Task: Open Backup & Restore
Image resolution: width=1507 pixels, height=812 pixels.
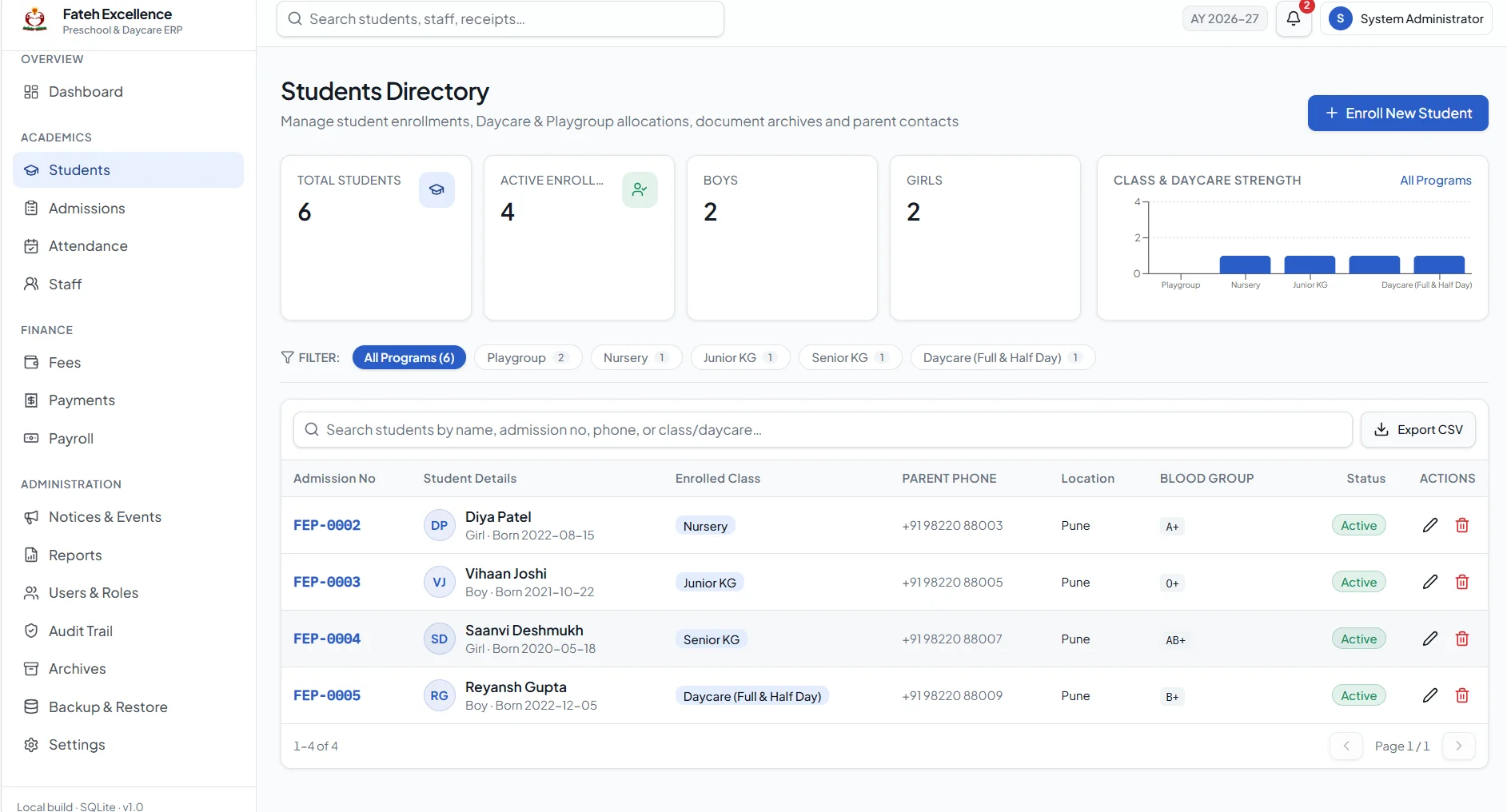Action: (128, 707)
